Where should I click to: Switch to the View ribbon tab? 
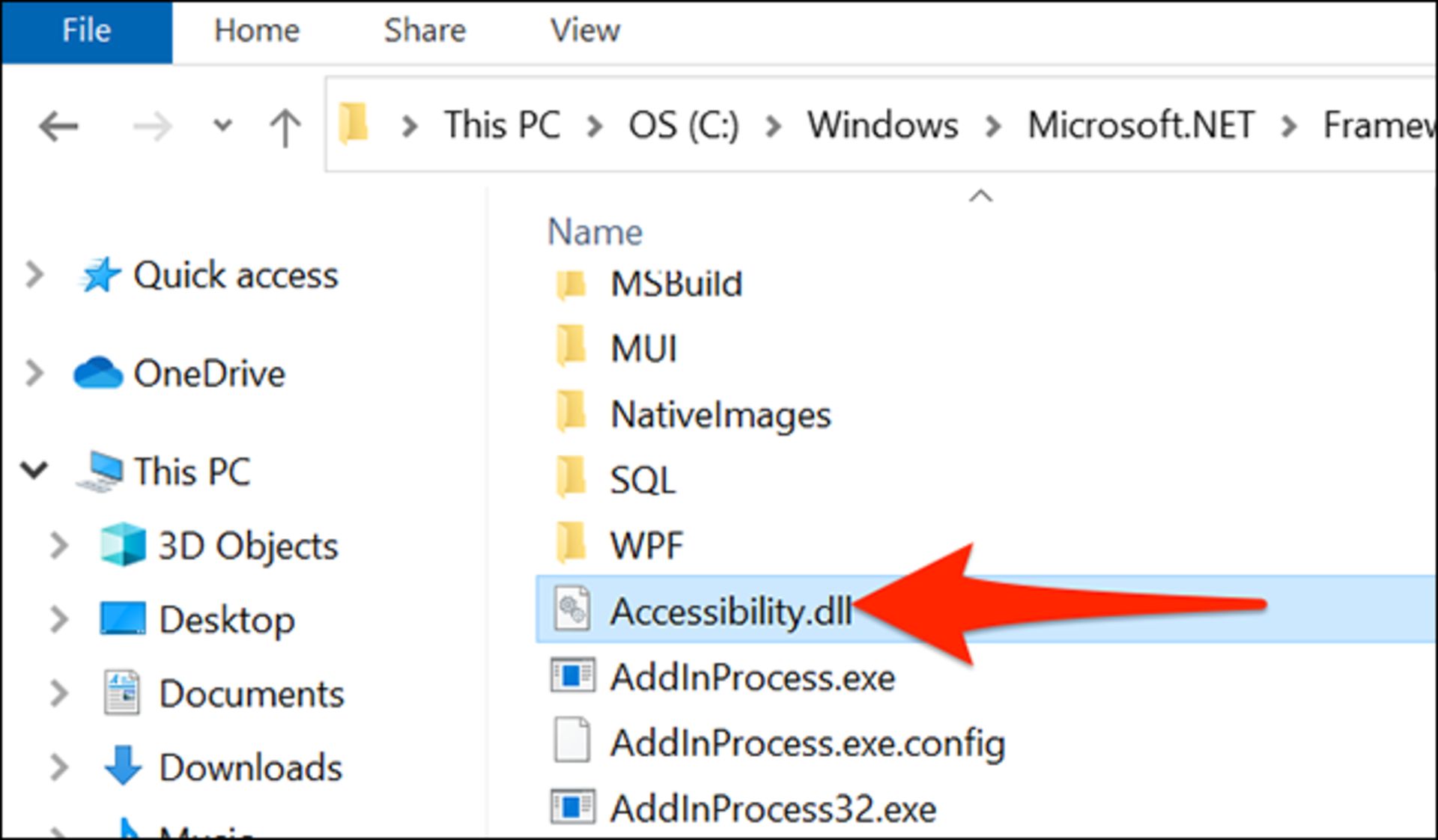(x=585, y=31)
